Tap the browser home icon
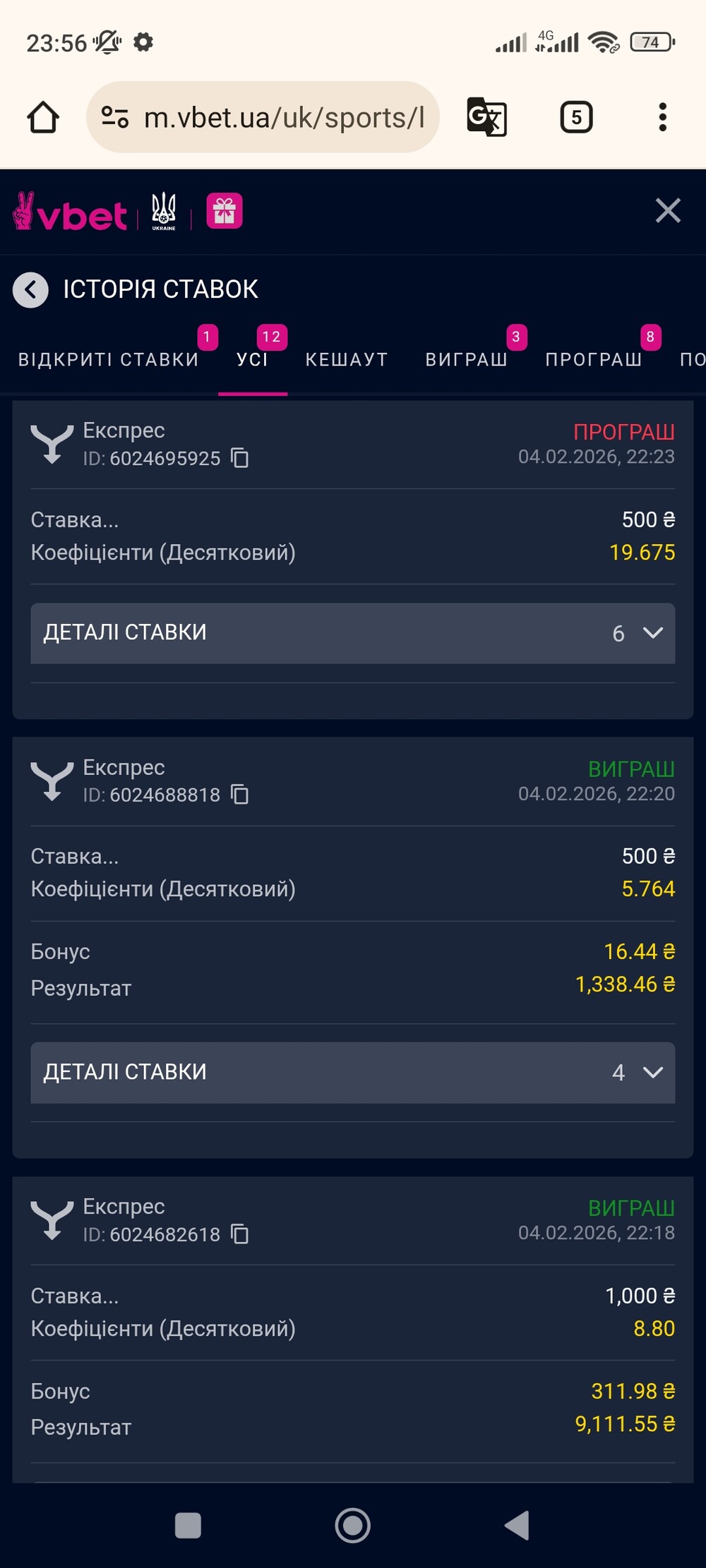The width and height of the screenshot is (706, 1568). click(43, 117)
